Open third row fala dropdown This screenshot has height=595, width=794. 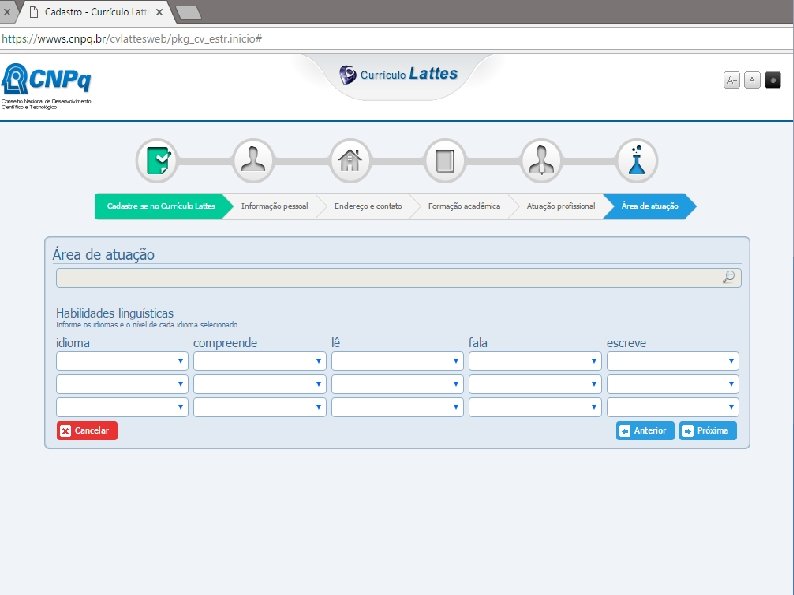[x=535, y=407]
